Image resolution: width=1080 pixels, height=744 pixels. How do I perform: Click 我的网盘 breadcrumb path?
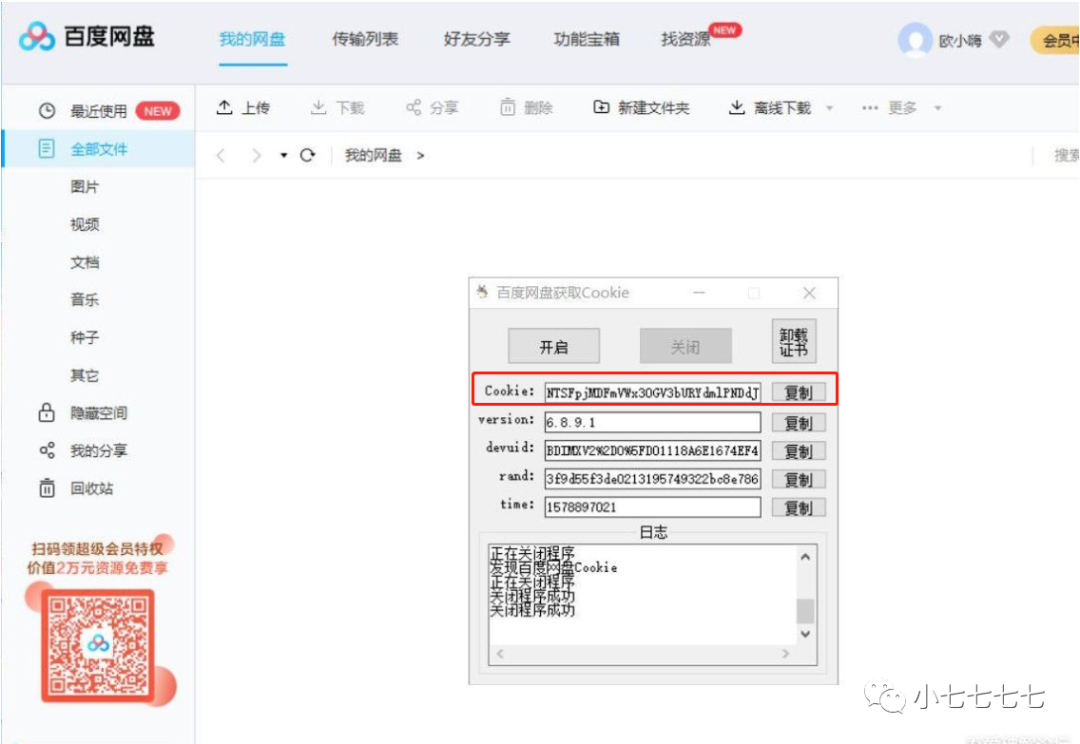pyautogui.click(x=373, y=156)
